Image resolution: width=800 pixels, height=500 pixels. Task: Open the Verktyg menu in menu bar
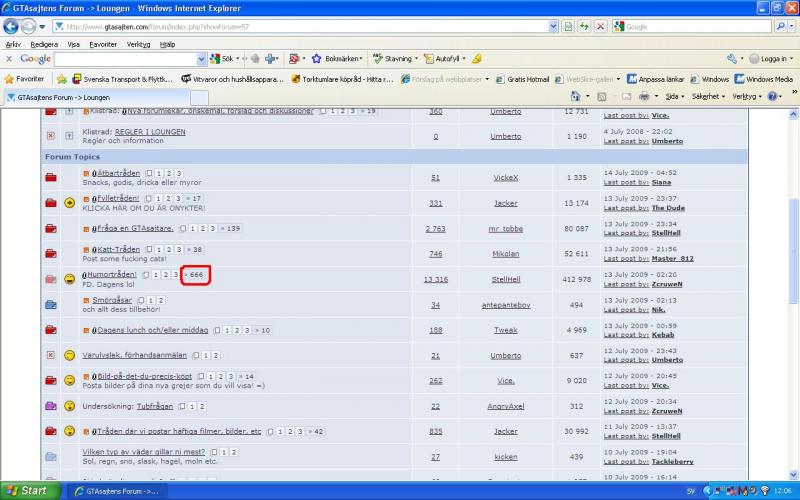[138, 44]
